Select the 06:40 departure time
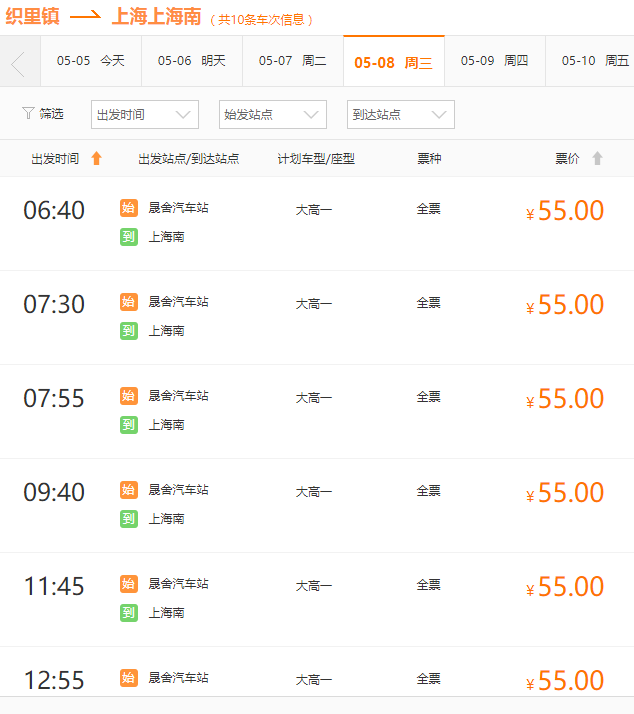This screenshot has width=634, height=714. tap(54, 210)
